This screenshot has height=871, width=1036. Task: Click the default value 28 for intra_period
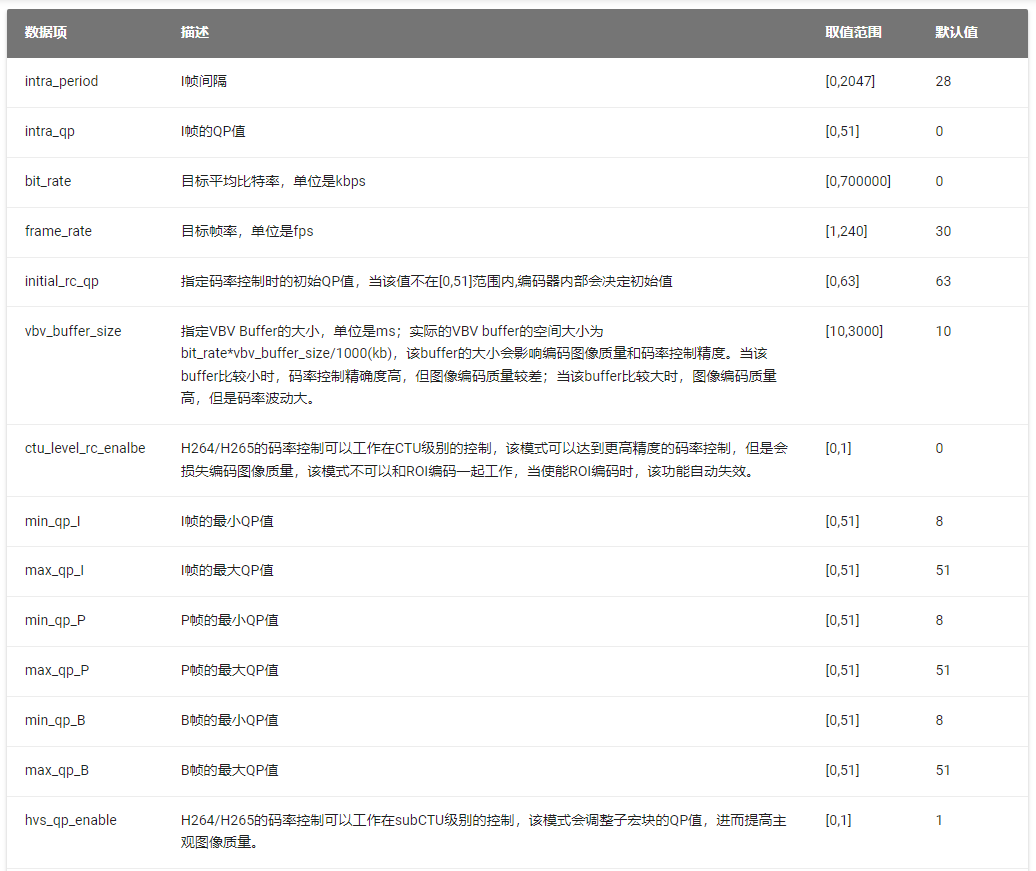(x=943, y=81)
